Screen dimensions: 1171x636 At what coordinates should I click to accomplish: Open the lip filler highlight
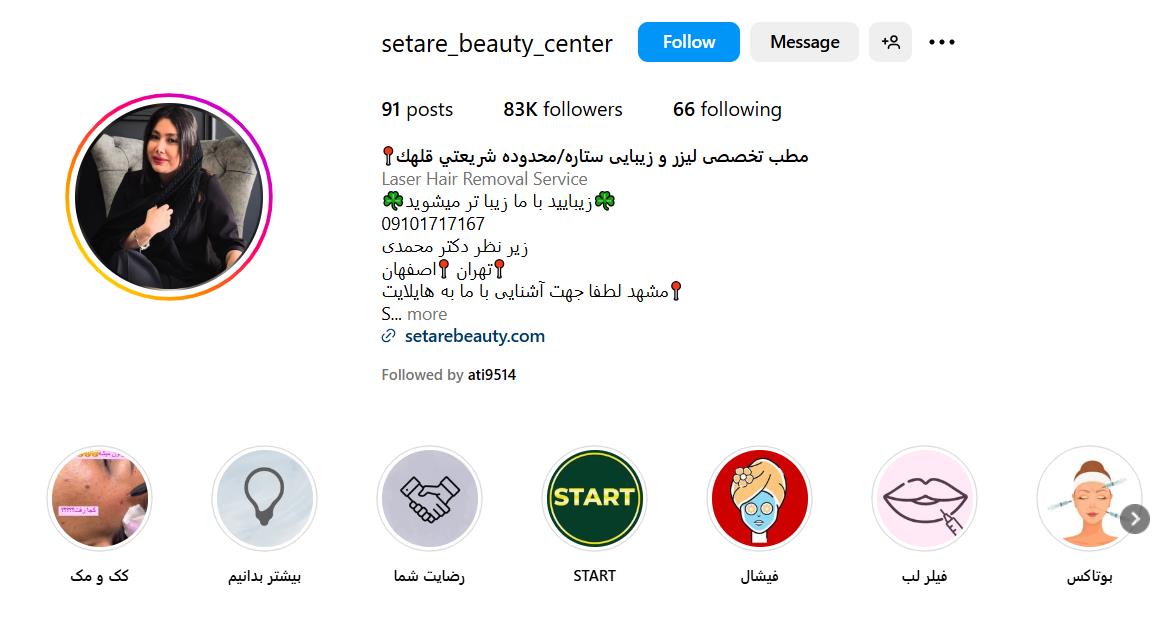(x=924, y=498)
